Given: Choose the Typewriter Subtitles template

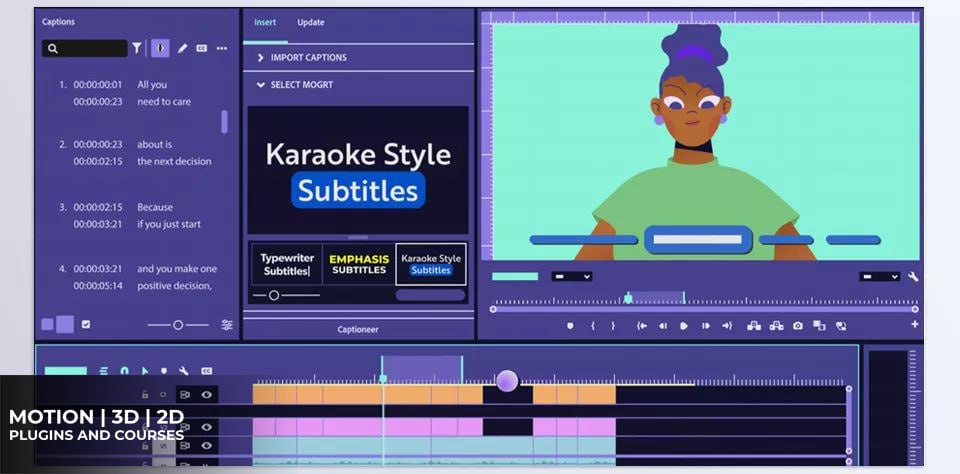Looking at the screenshot, I should (x=288, y=264).
